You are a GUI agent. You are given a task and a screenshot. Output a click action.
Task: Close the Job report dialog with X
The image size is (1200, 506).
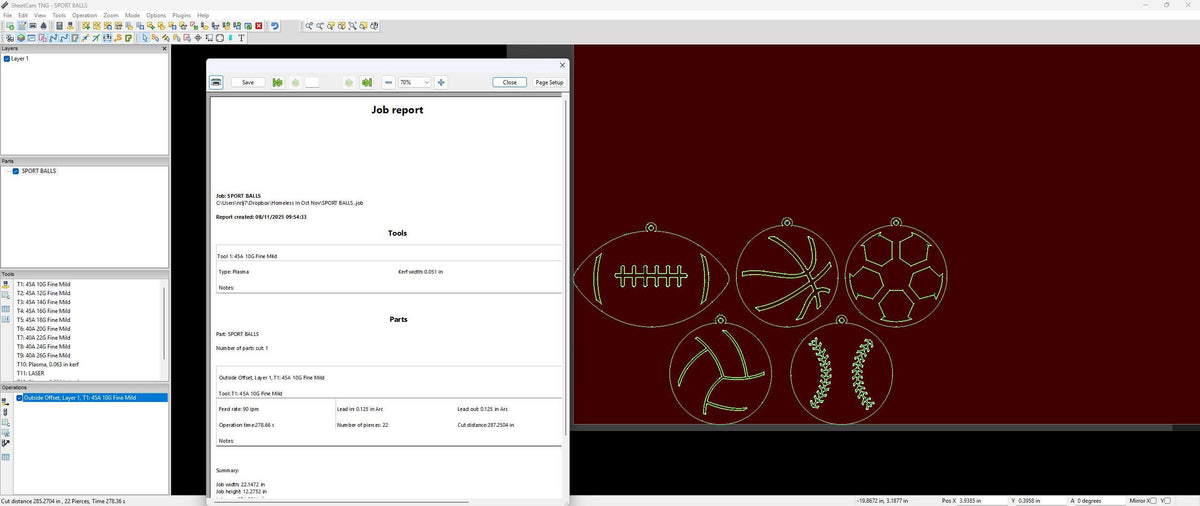point(562,65)
